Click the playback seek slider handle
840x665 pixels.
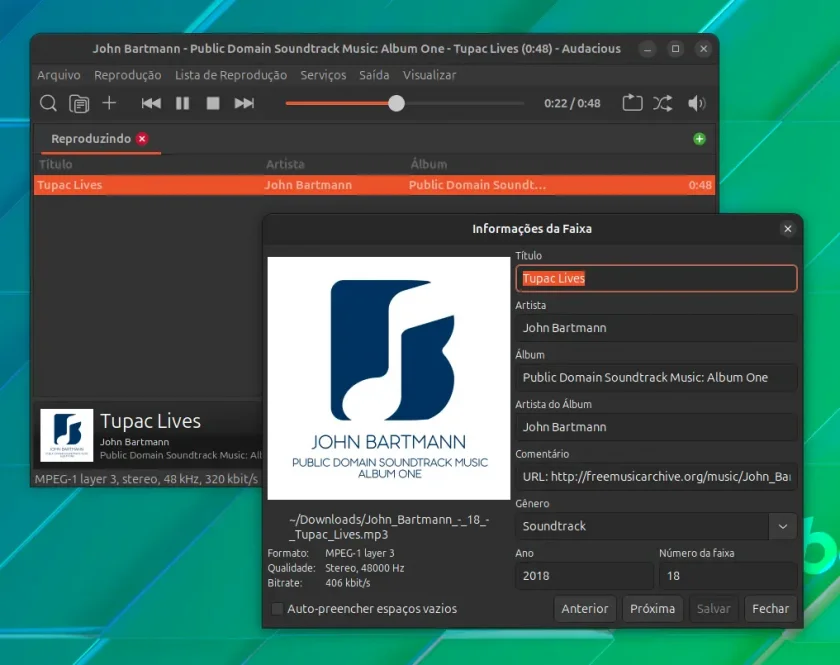coord(396,103)
